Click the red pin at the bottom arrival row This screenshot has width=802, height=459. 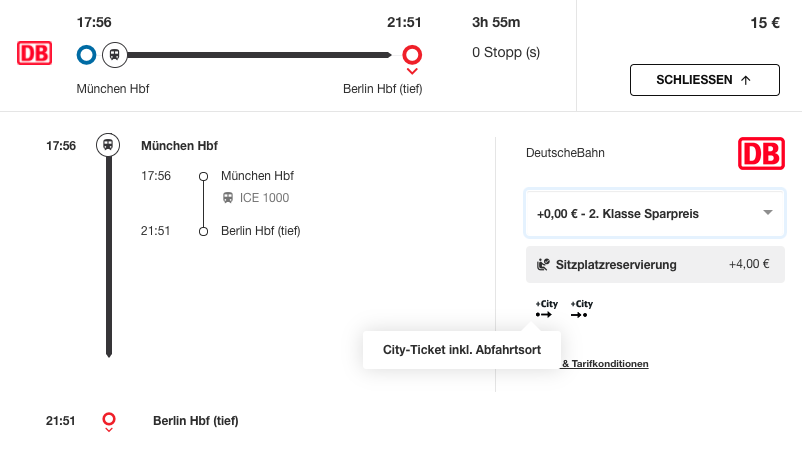(x=109, y=421)
